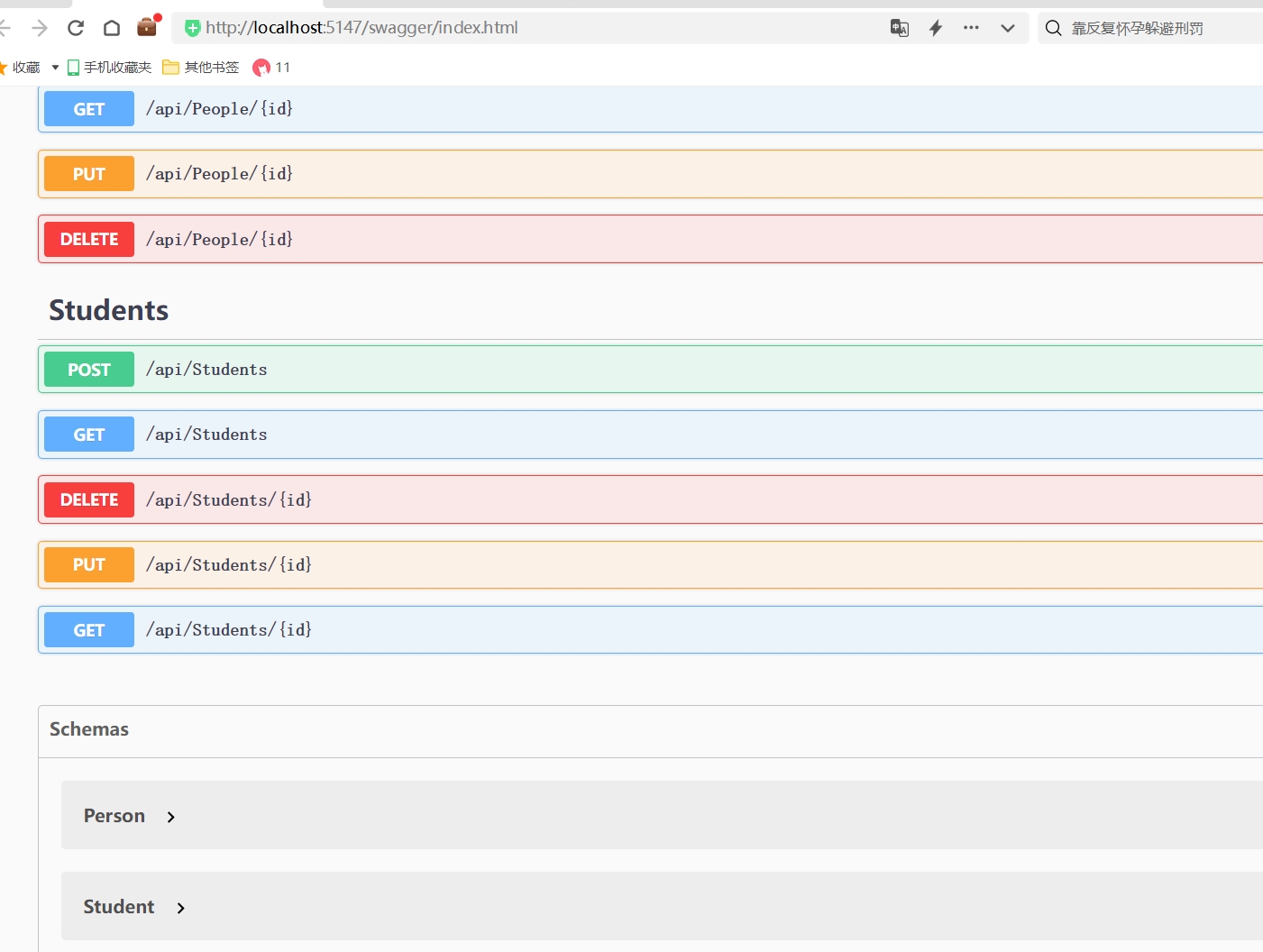1263x952 pixels.
Task: Open the 手机收藏夹 bookmark
Action: tap(109, 68)
